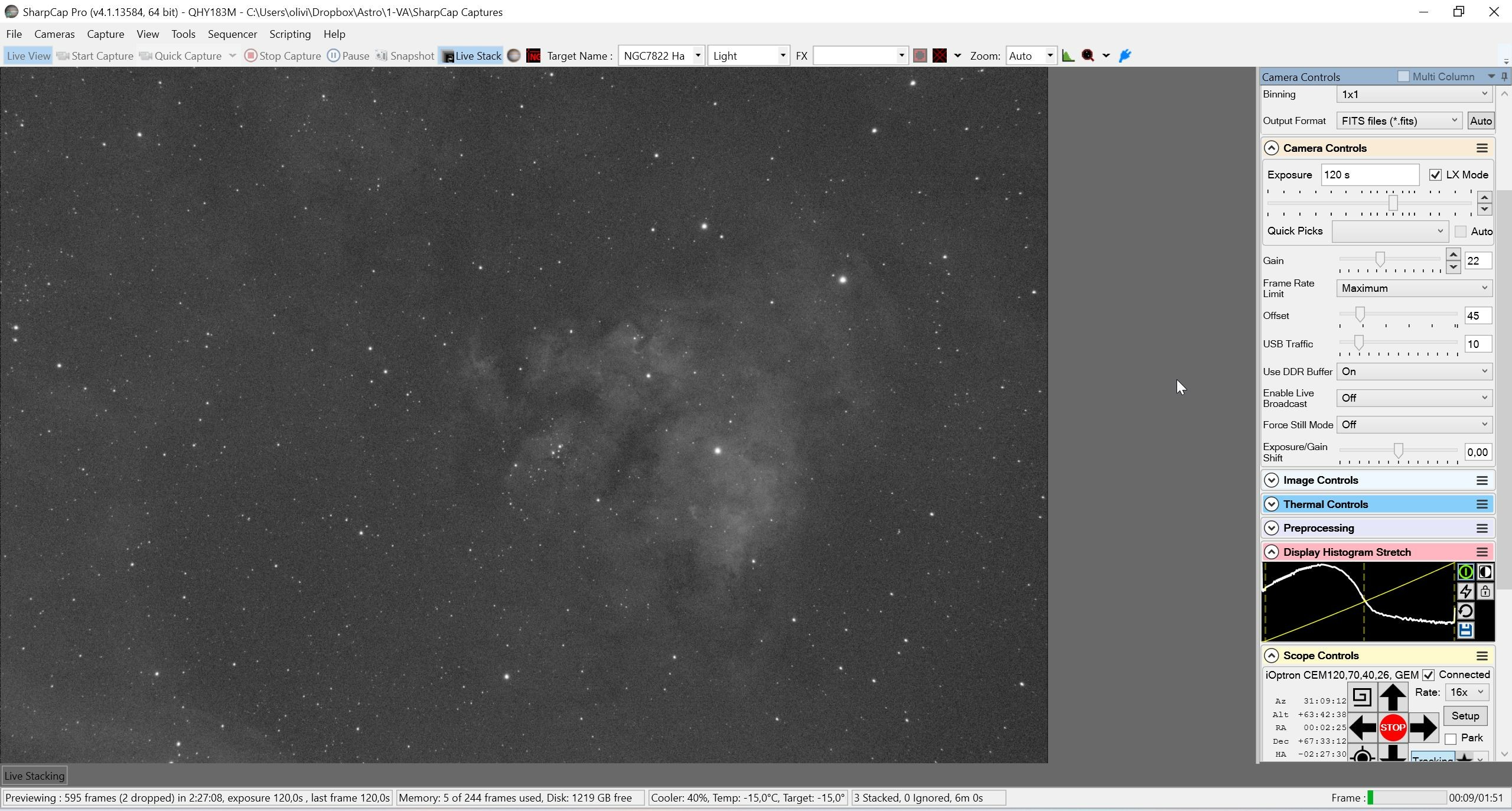This screenshot has width=1512, height=811.
Task: Reset the display histogram stretch
Action: [1465, 611]
